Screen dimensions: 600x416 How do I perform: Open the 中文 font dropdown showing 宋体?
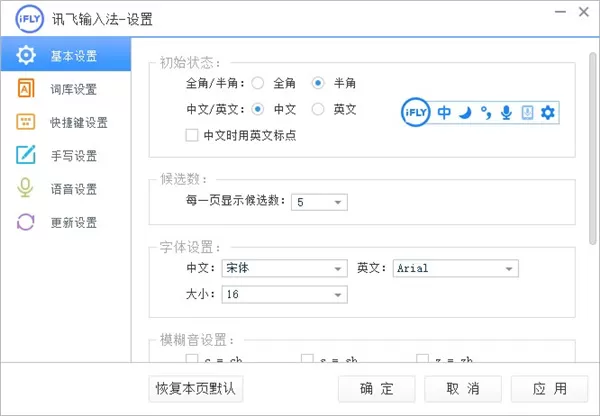pos(285,268)
